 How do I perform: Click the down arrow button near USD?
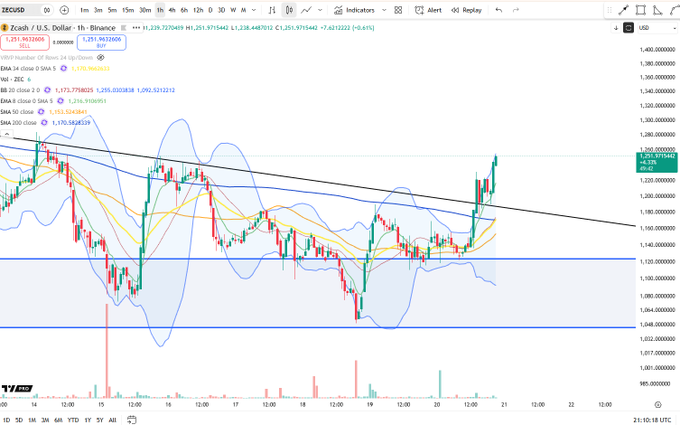[x=615, y=28]
